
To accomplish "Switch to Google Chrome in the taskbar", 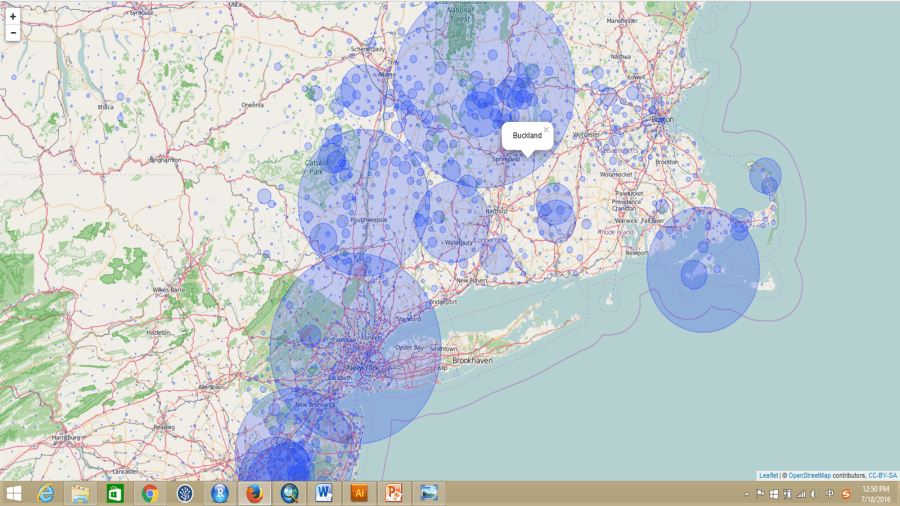I will [x=150, y=493].
